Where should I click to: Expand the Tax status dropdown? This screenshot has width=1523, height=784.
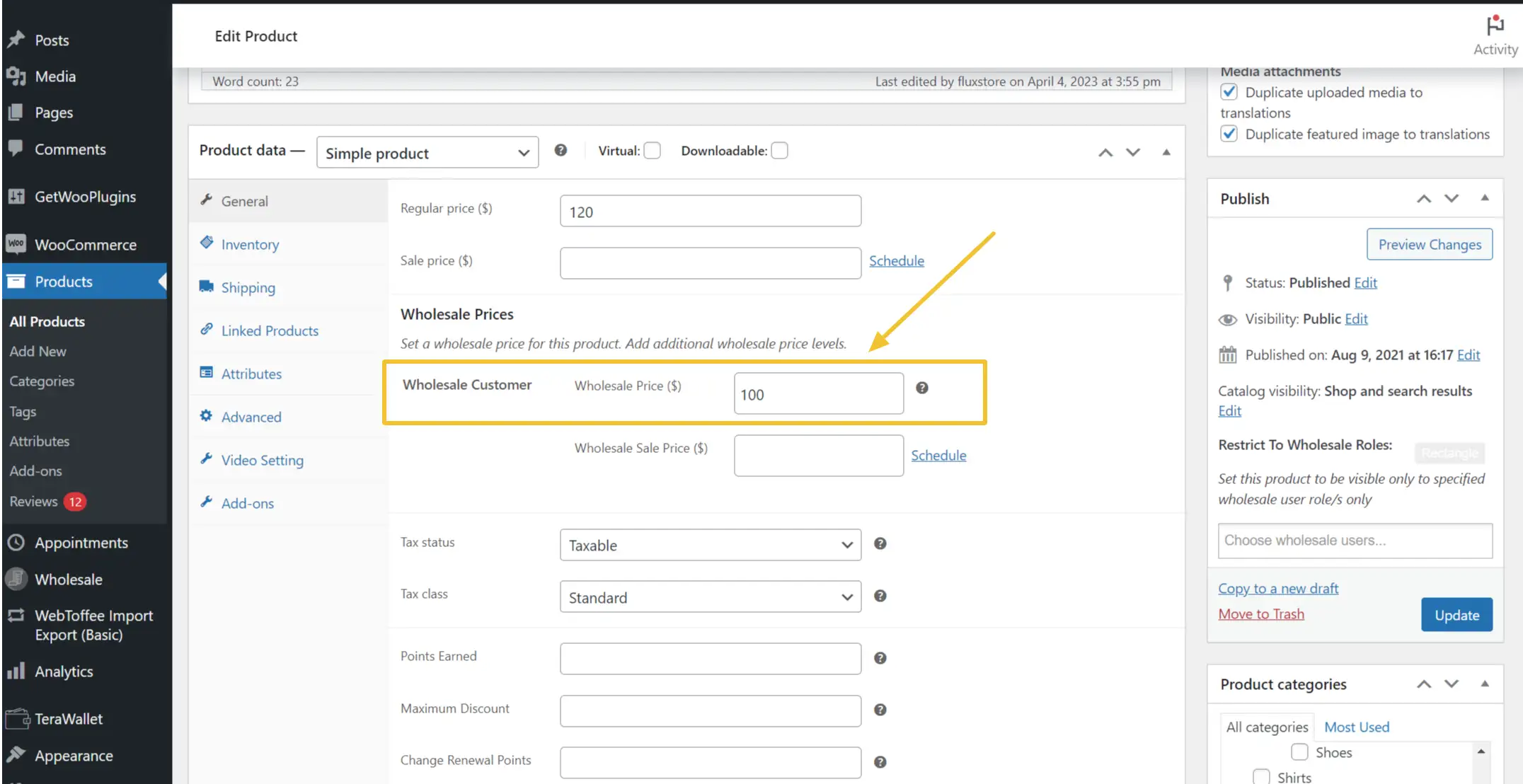click(x=710, y=545)
